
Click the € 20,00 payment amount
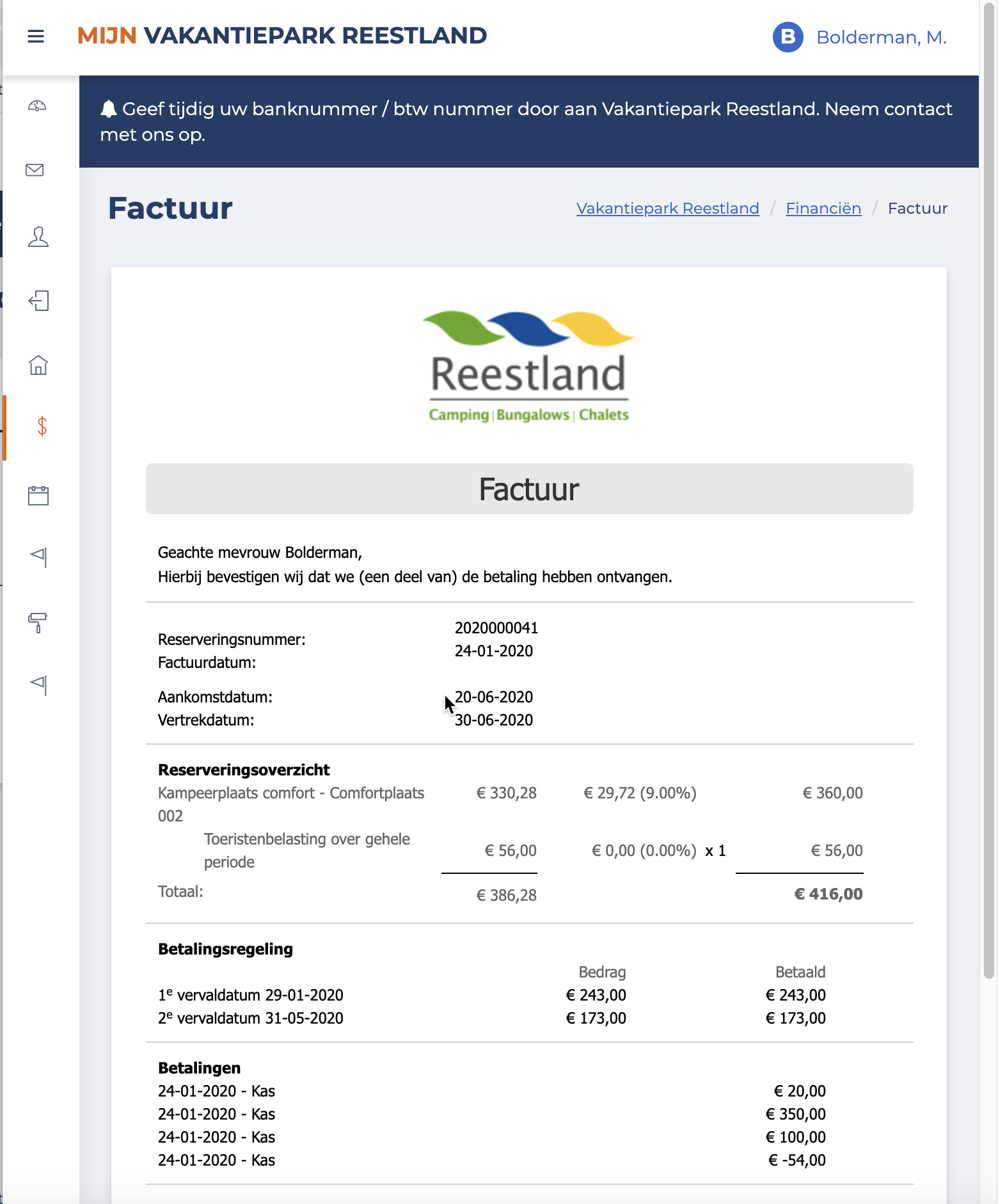800,1091
